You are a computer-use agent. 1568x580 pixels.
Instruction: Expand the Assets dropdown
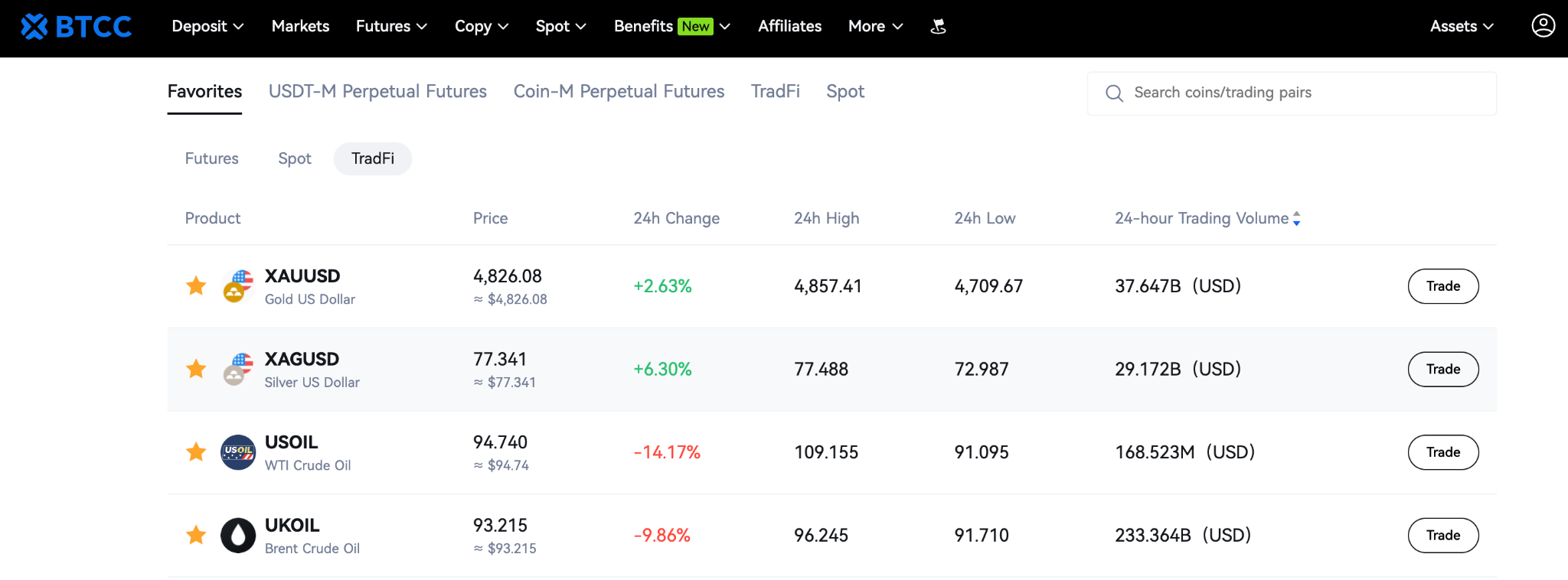tap(1462, 27)
